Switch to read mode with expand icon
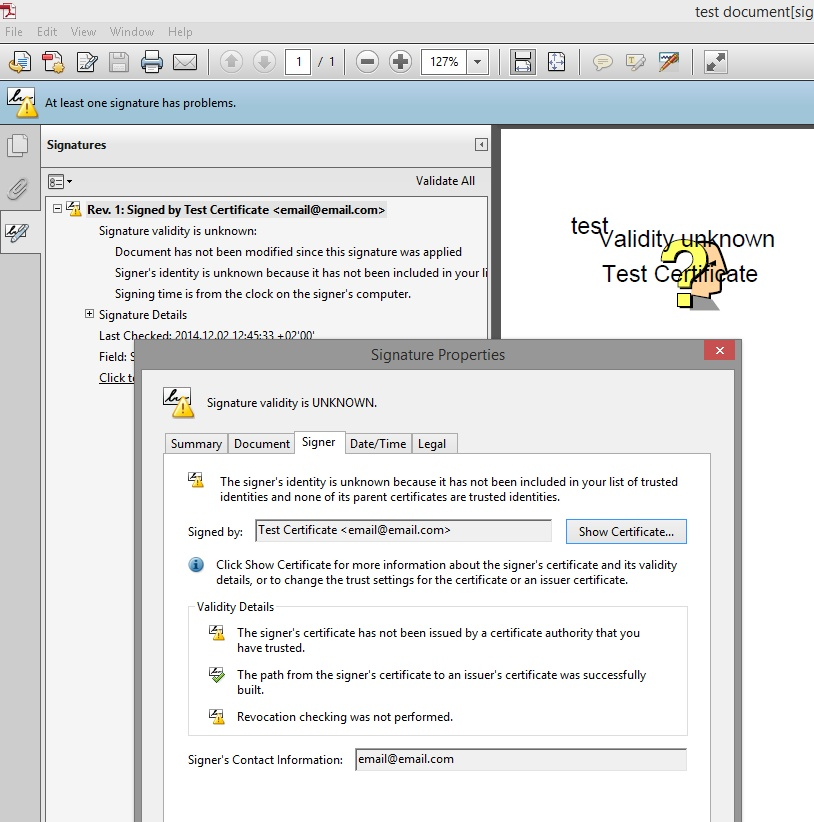Screen dimensions: 814x822 tap(715, 62)
